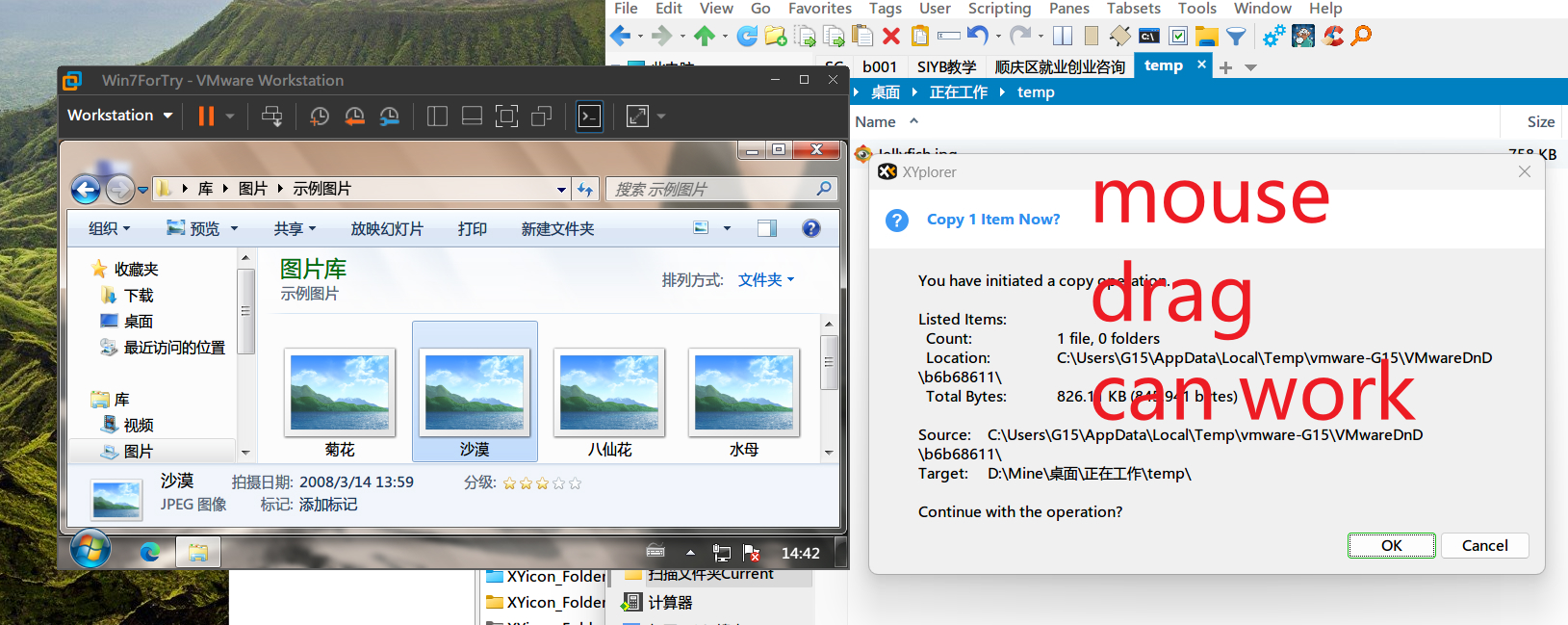The height and width of the screenshot is (625, 1568).
Task: Switch to the SIYB教学 tab
Action: click(x=946, y=66)
